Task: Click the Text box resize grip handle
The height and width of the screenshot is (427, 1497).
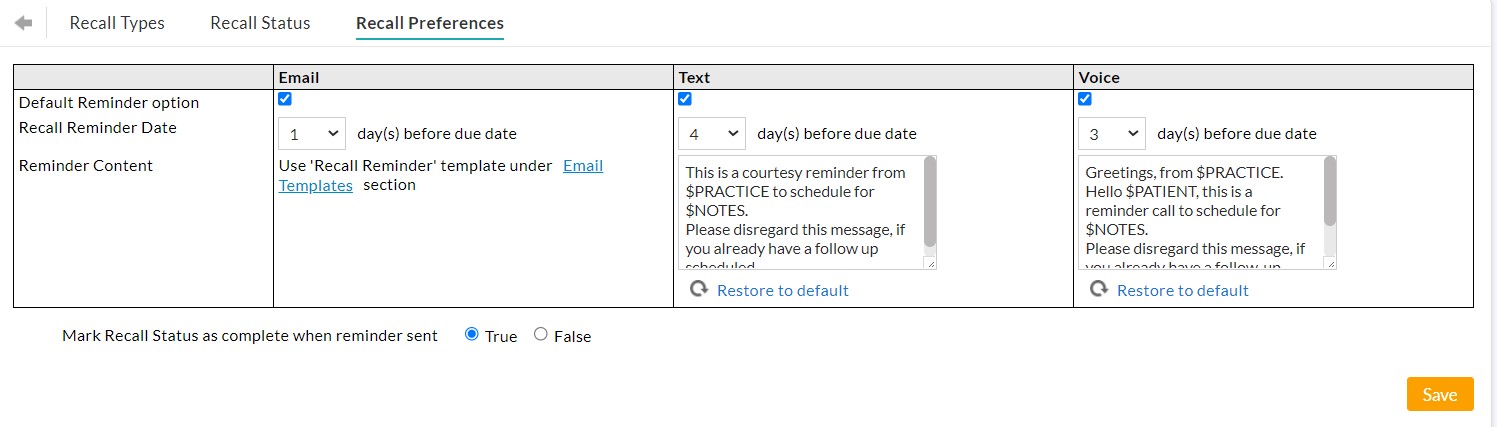Action: click(930, 263)
